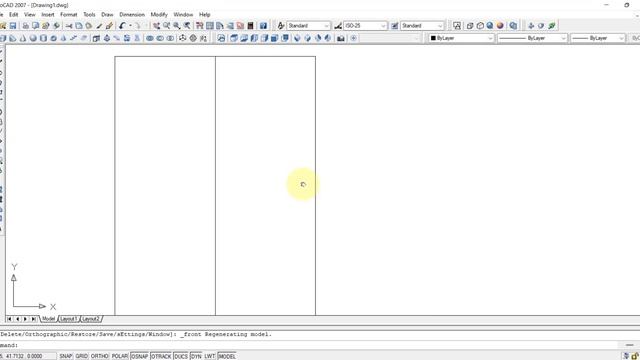The width and height of the screenshot is (640, 360).
Task: Toggle LWT lineweight display
Action: point(209,356)
